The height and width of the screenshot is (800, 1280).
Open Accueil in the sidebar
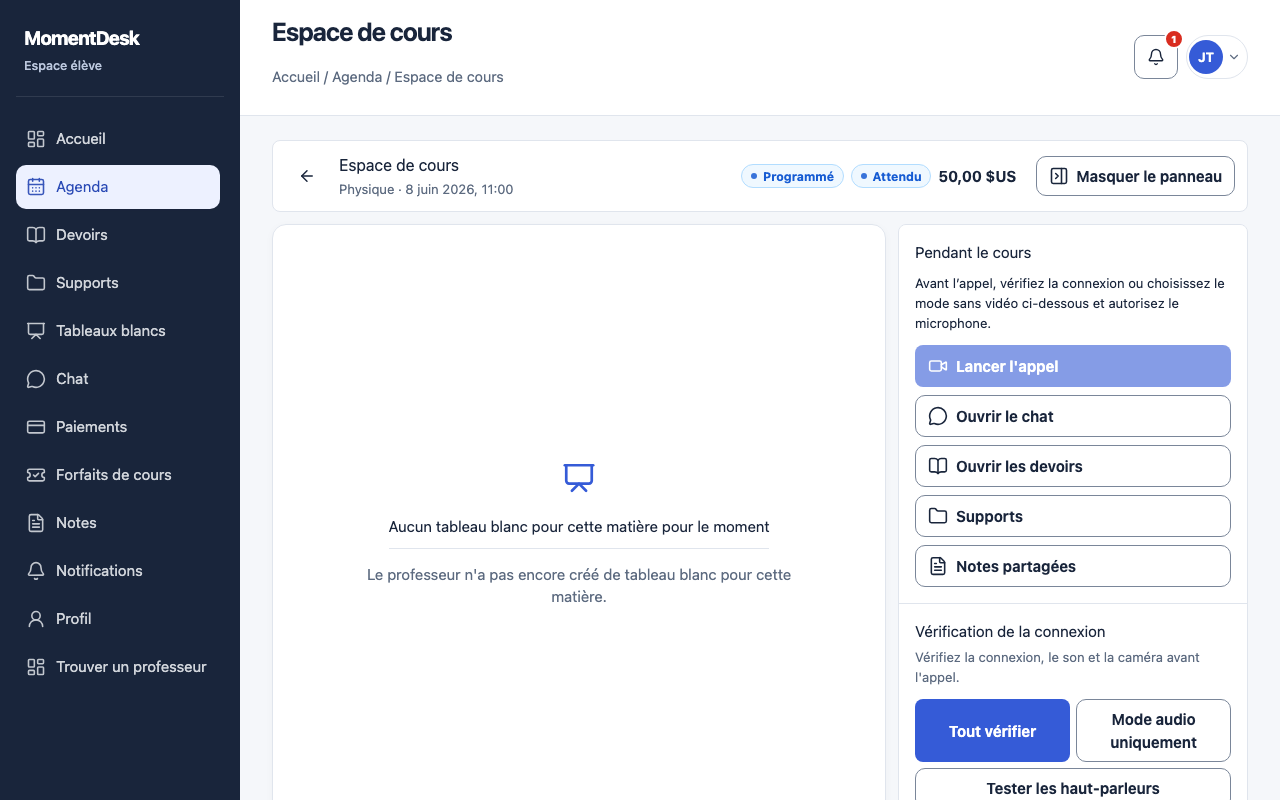pyautogui.click(x=118, y=139)
